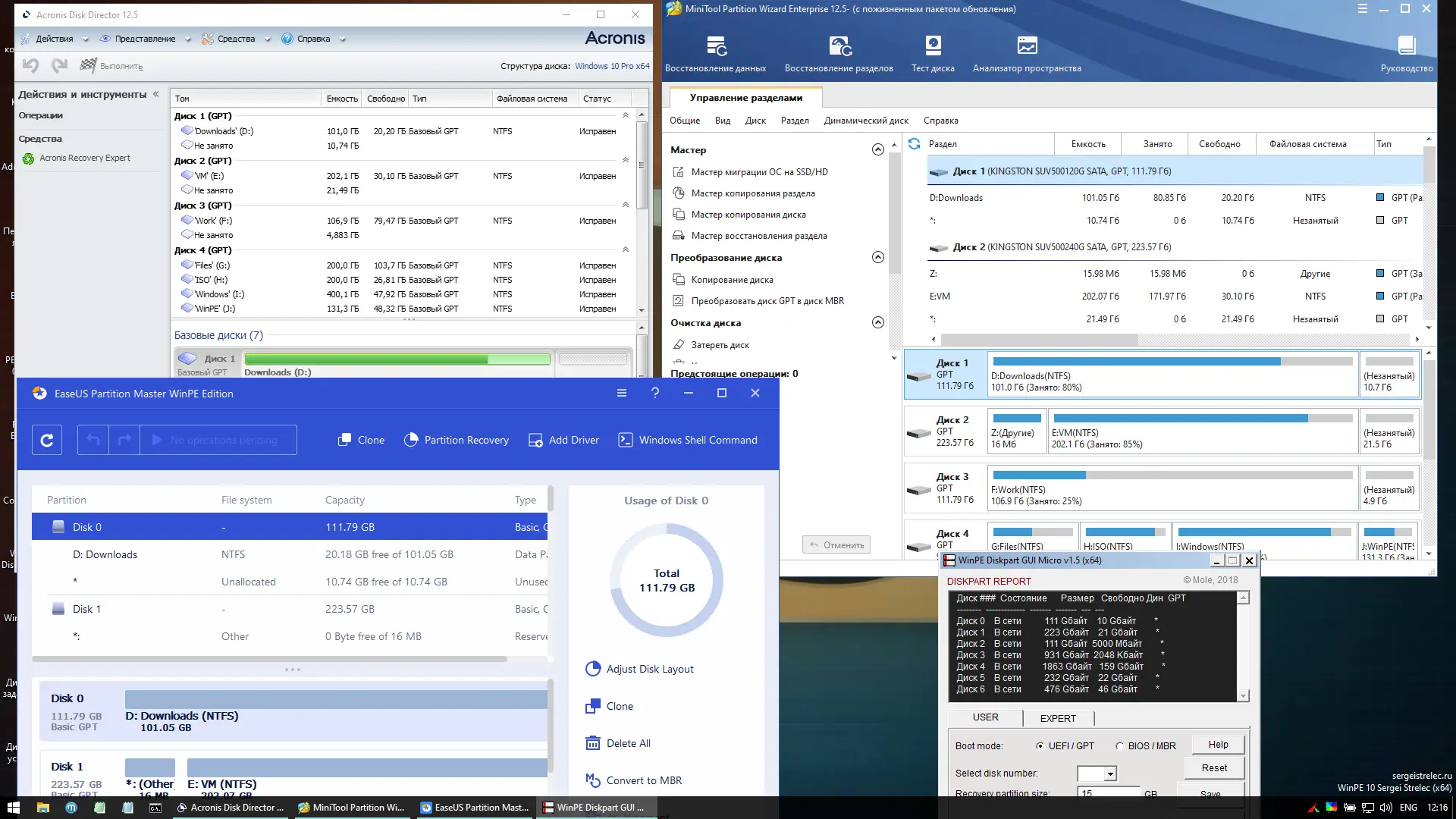The image size is (1456, 819).
Task: Open the Select disk number dropdown
Action: coord(1110,774)
